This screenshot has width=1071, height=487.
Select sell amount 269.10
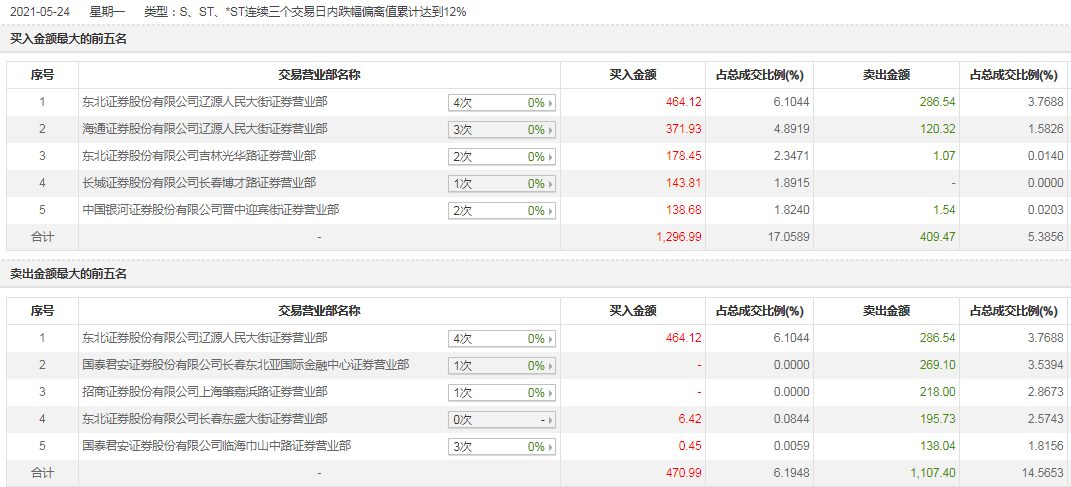[x=937, y=365]
